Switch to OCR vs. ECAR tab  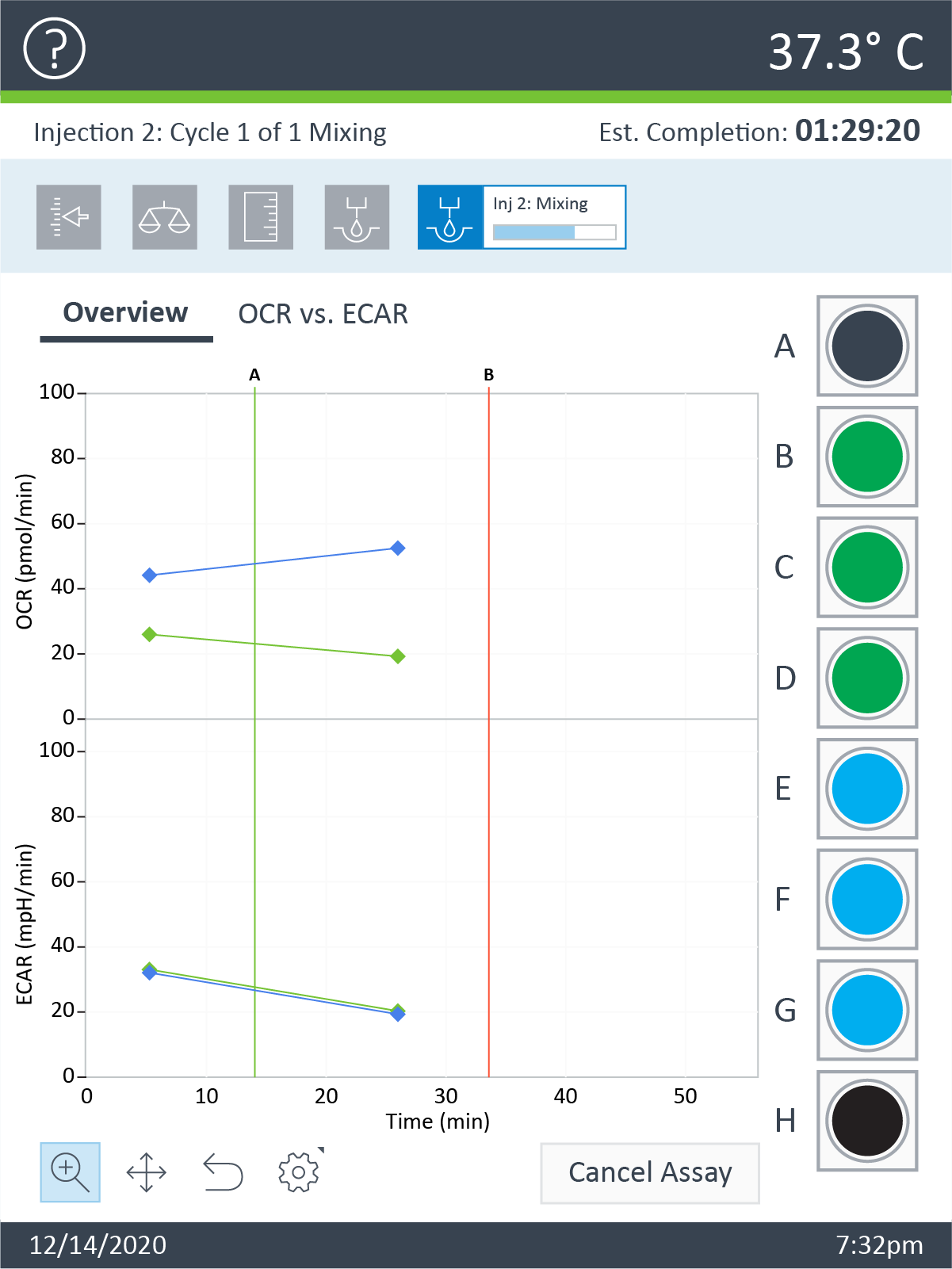pyautogui.click(x=323, y=315)
